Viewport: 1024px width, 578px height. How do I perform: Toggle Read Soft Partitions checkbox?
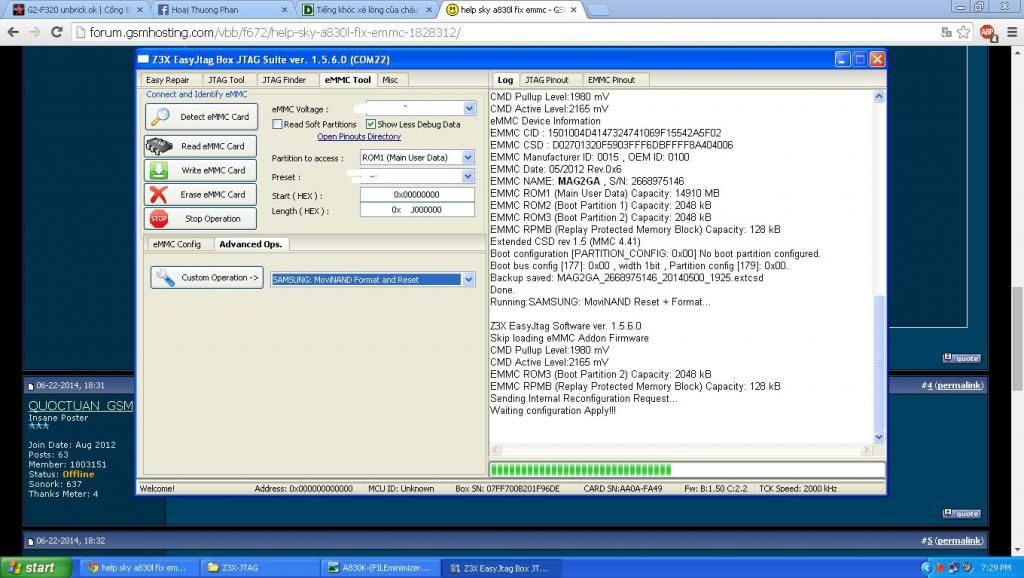tap(278, 124)
